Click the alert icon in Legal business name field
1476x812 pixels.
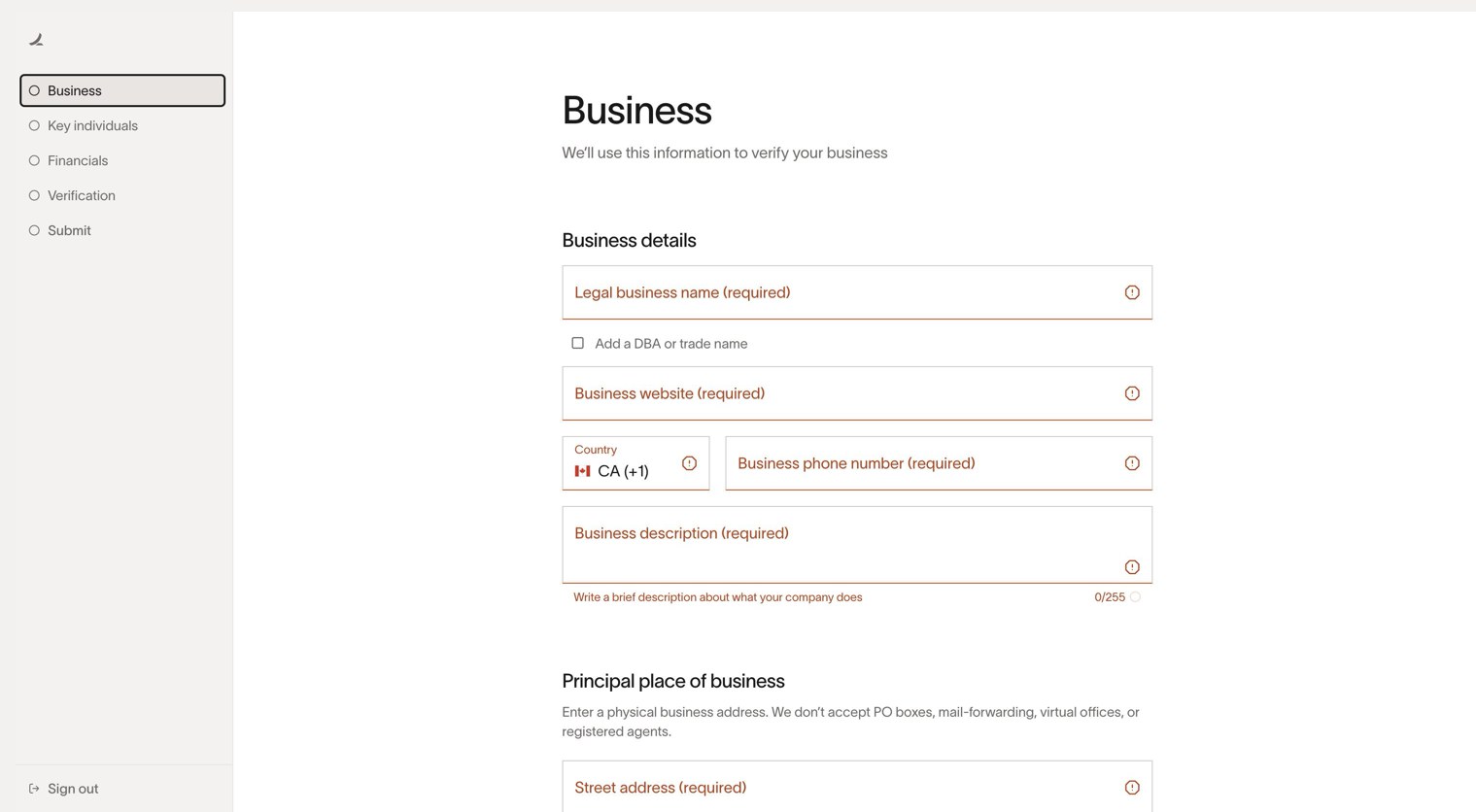tap(1132, 292)
